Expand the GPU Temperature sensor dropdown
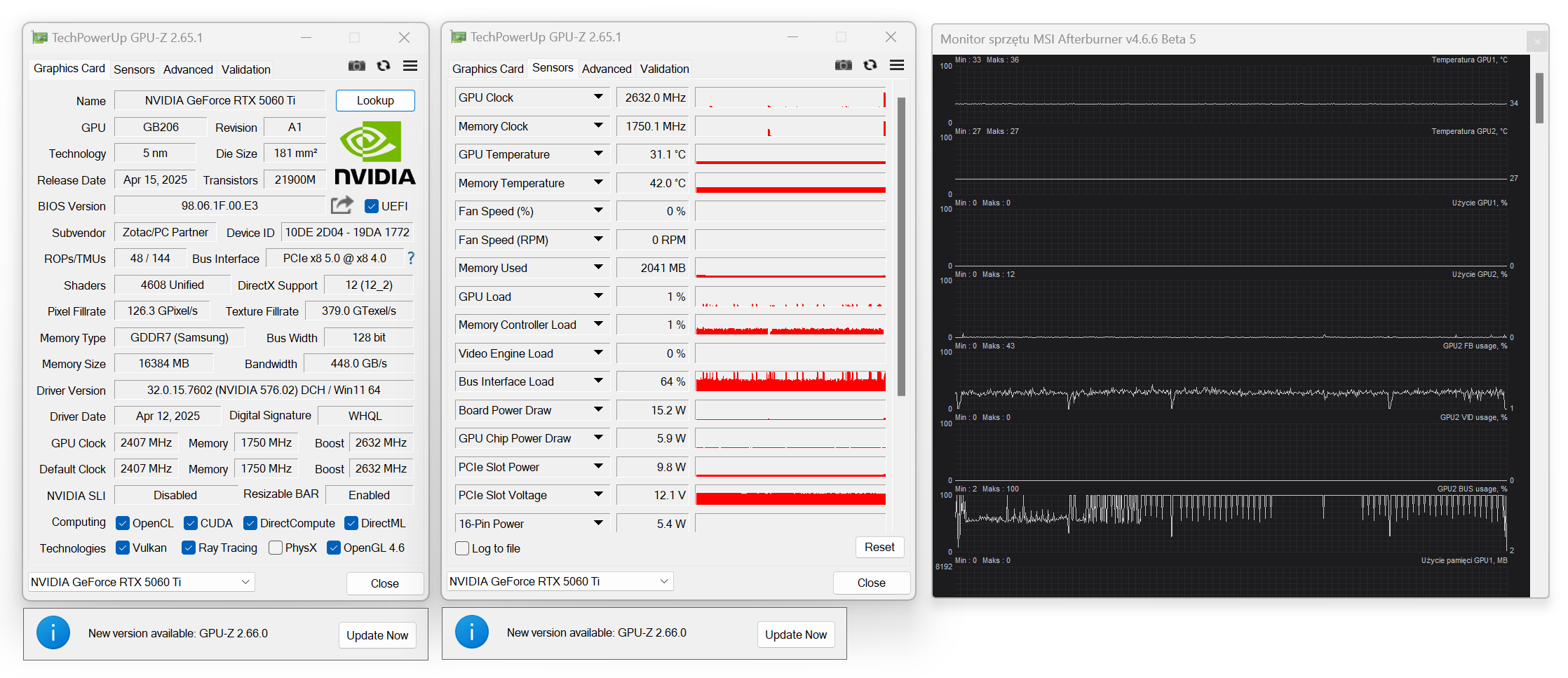This screenshot has width=1568, height=678. pos(598,154)
